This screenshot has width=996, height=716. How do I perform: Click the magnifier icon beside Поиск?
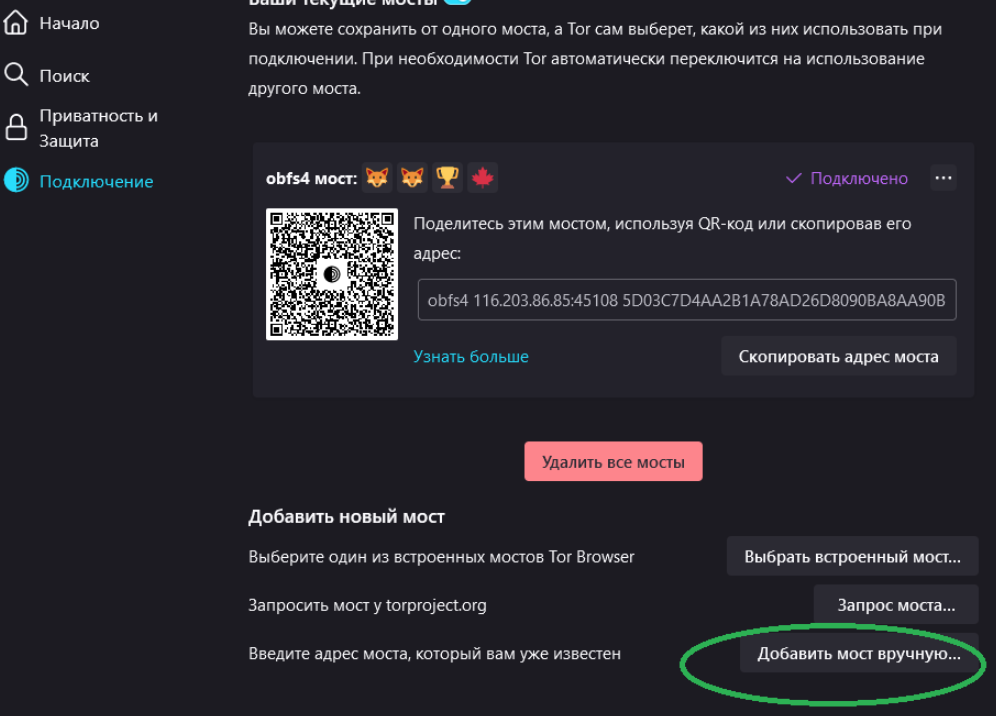(16, 74)
